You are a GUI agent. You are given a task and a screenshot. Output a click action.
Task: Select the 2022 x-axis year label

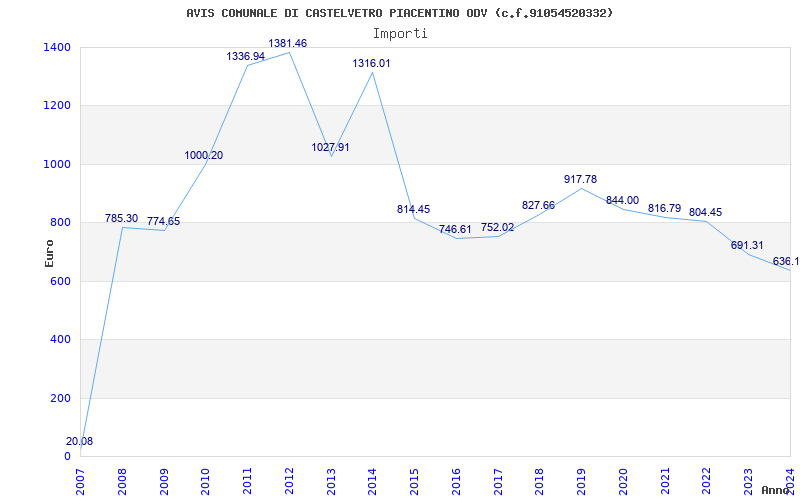pos(707,481)
